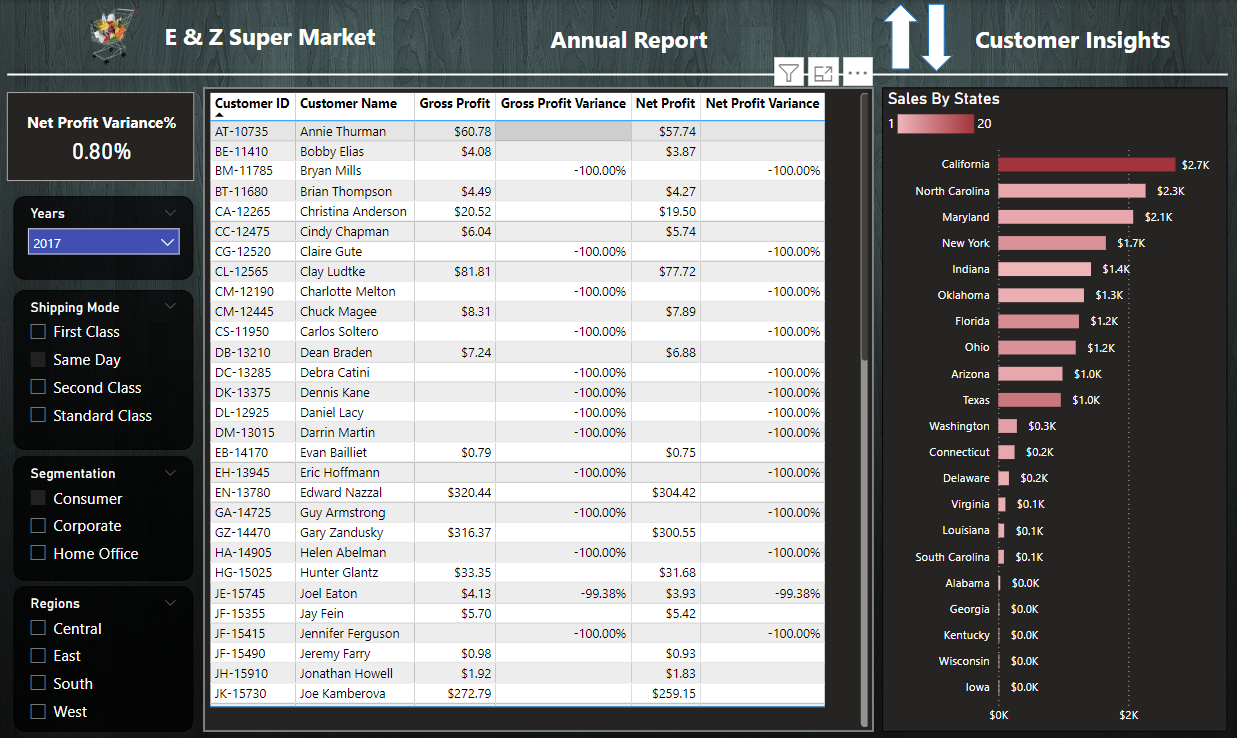Viewport: 1237px width, 738px height.
Task: Click the Net Profit Variance column header
Action: coord(762,104)
